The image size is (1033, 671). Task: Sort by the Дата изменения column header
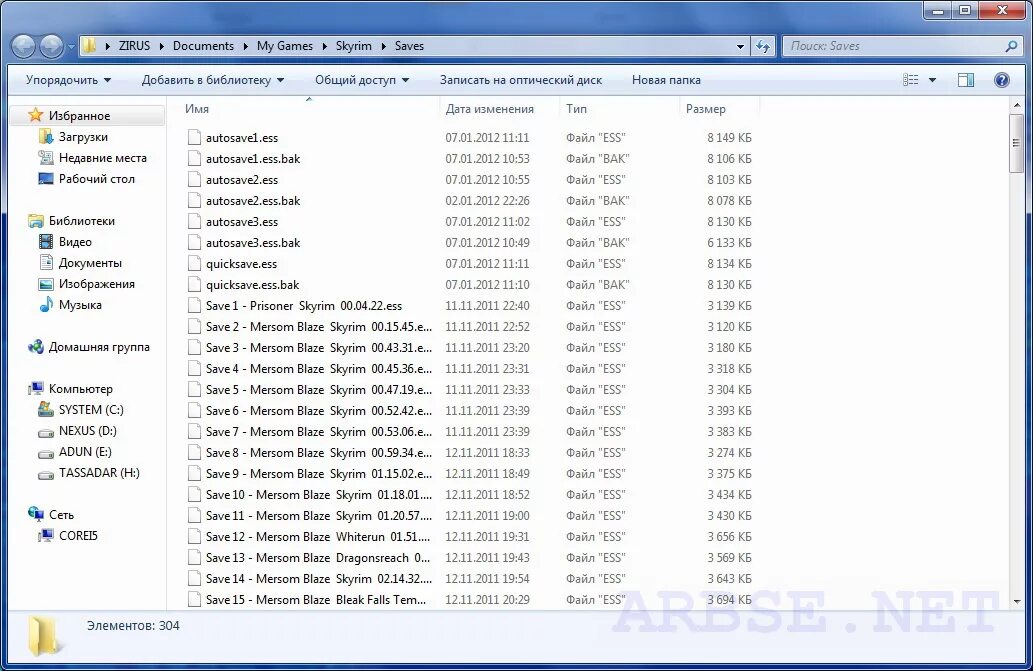(x=499, y=109)
